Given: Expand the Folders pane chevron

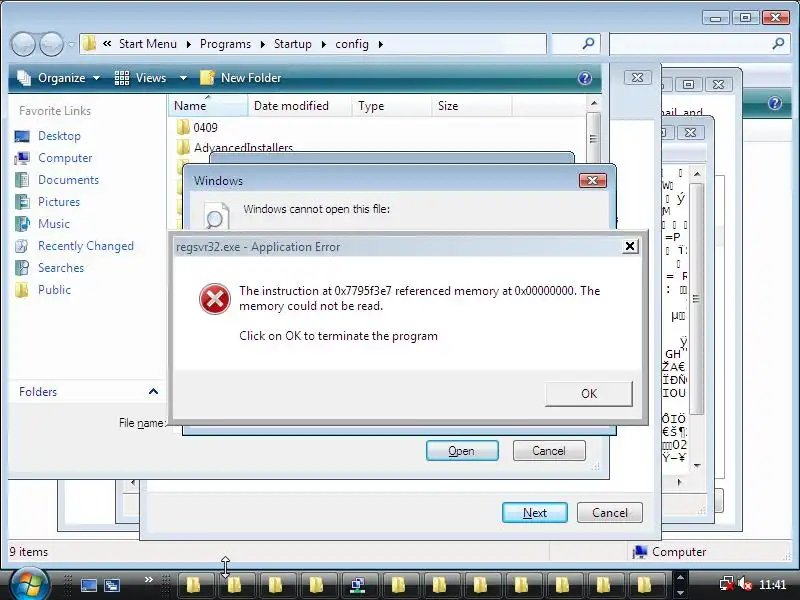Looking at the screenshot, I should (x=153, y=391).
